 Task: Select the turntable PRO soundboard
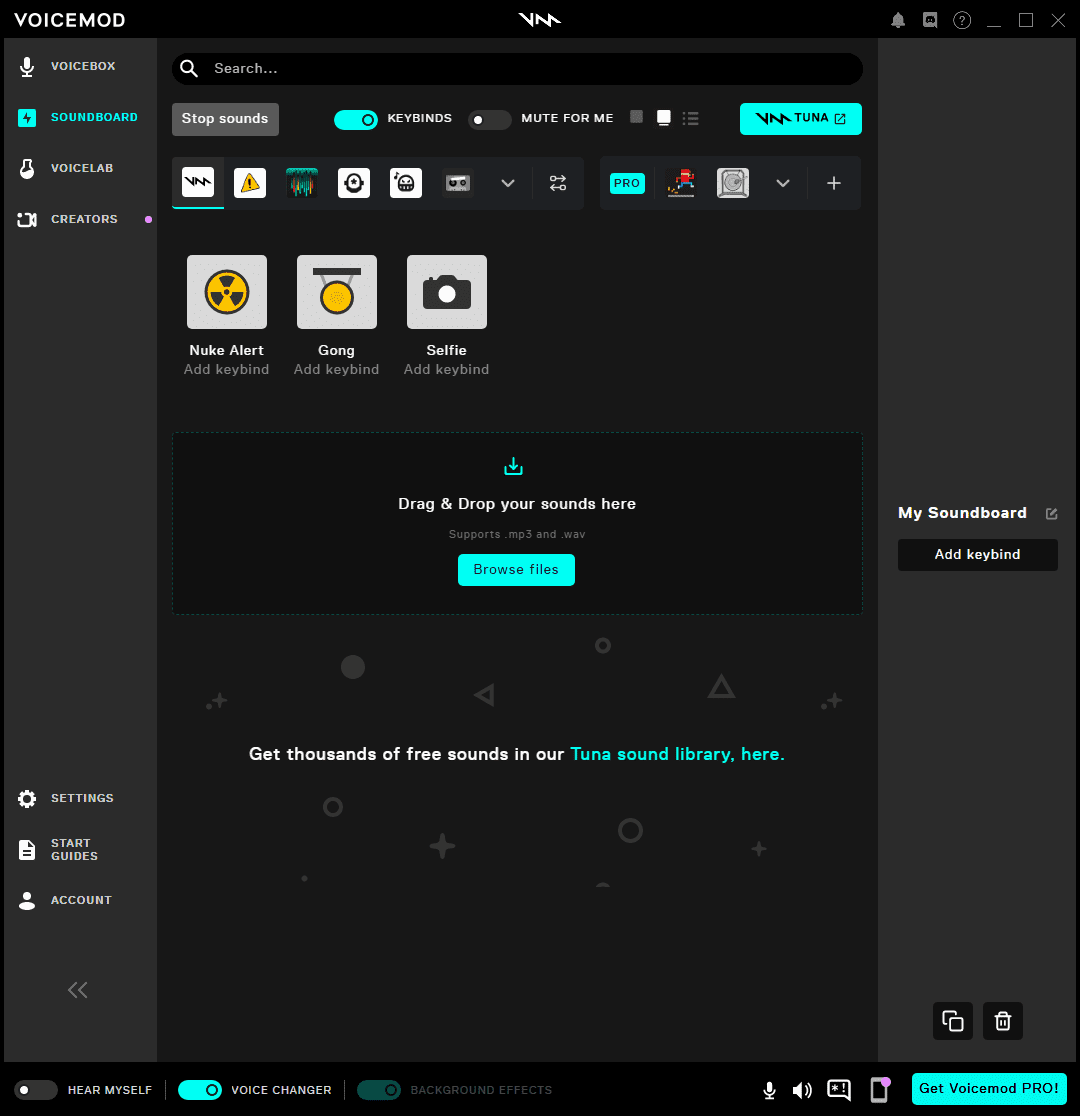click(733, 183)
